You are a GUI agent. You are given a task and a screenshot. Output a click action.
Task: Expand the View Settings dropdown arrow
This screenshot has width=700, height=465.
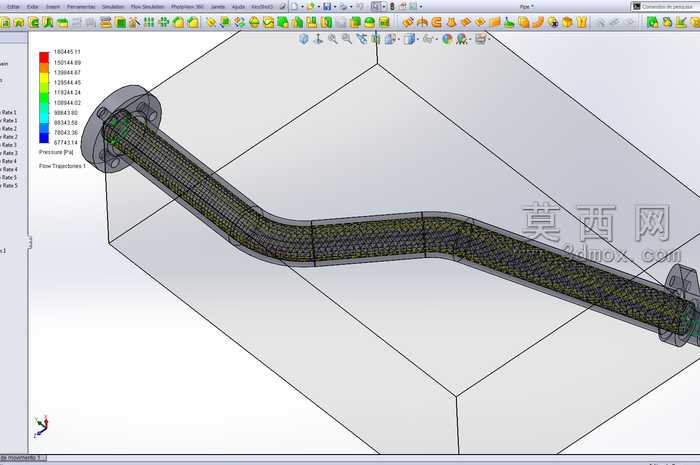(x=489, y=39)
